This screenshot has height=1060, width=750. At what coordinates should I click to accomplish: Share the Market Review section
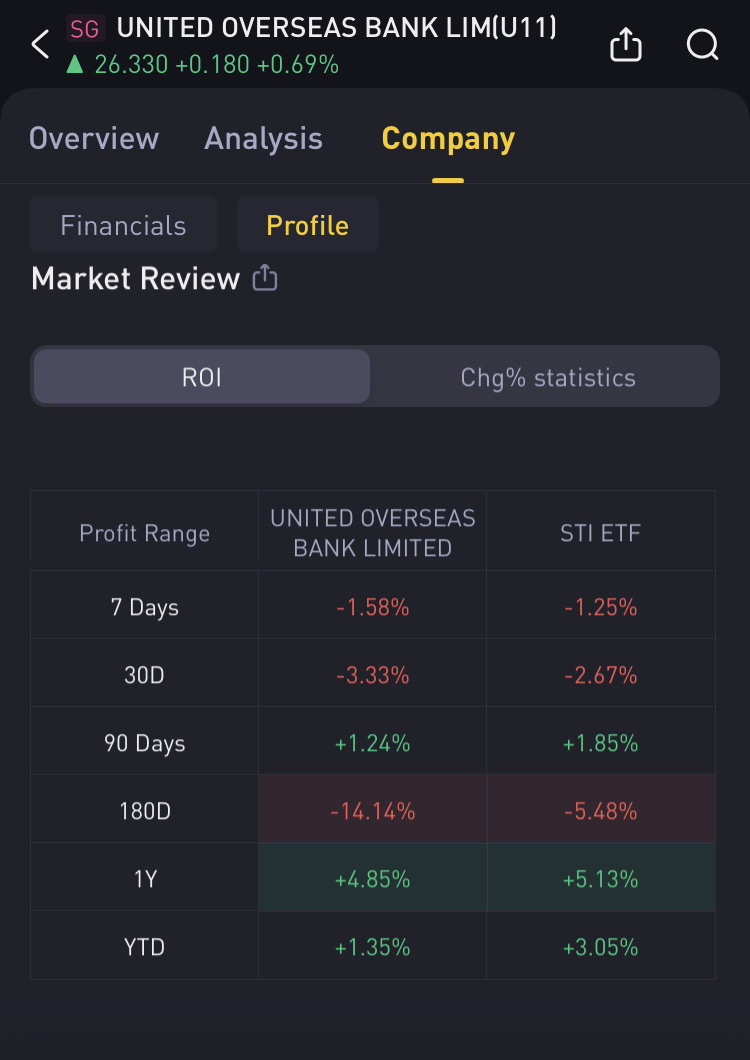point(265,278)
